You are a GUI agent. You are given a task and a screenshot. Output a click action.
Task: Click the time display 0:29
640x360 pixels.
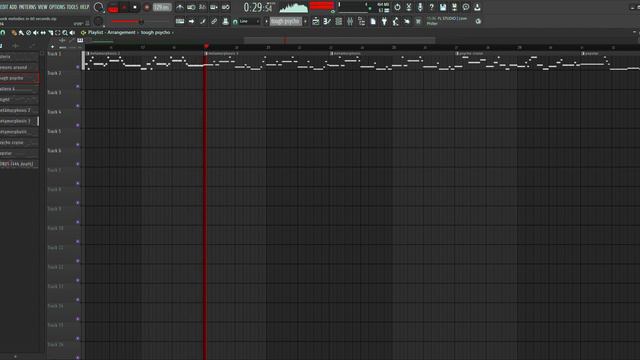click(259, 7)
